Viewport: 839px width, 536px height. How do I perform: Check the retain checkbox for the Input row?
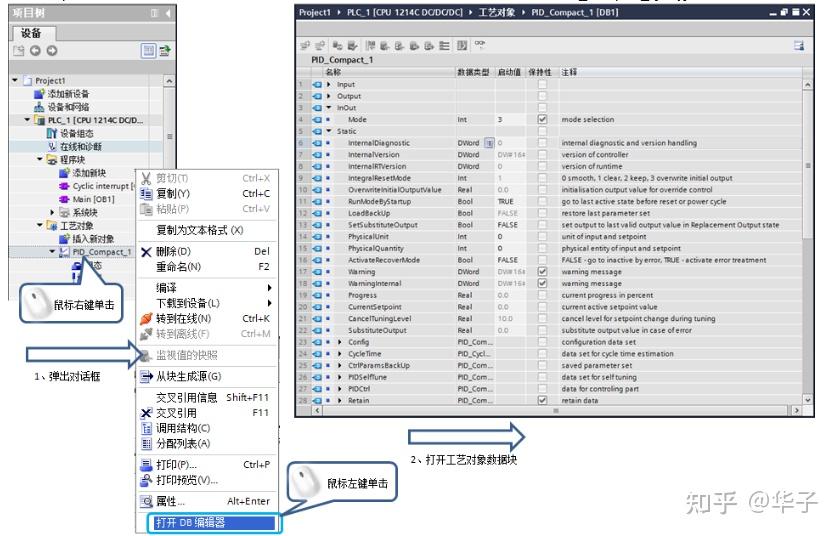coord(542,85)
